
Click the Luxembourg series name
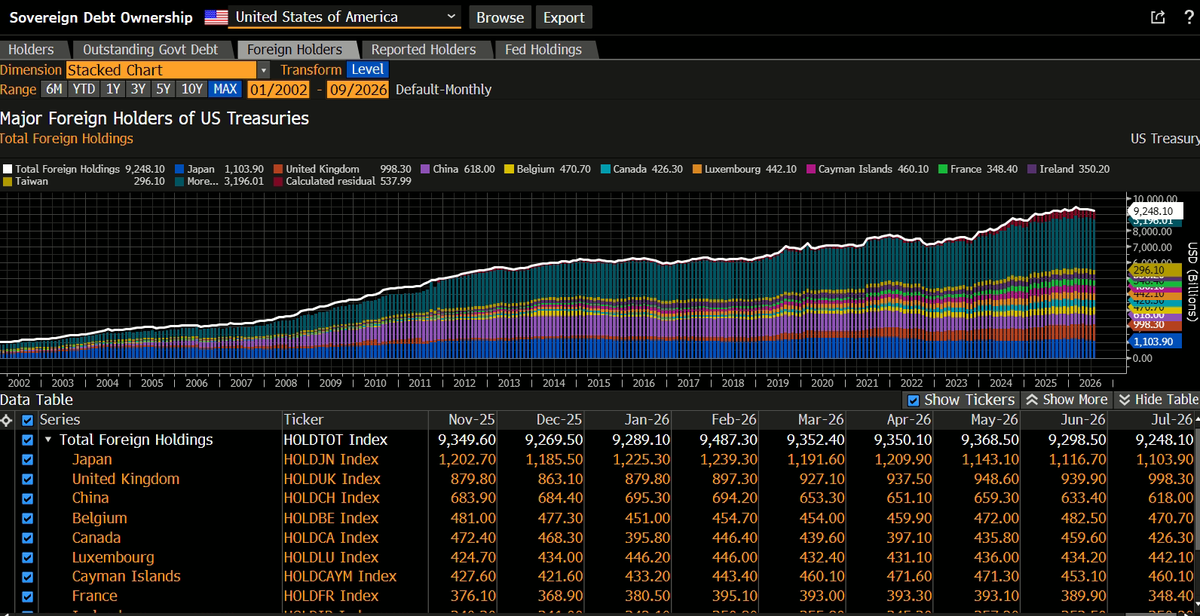click(x=113, y=557)
